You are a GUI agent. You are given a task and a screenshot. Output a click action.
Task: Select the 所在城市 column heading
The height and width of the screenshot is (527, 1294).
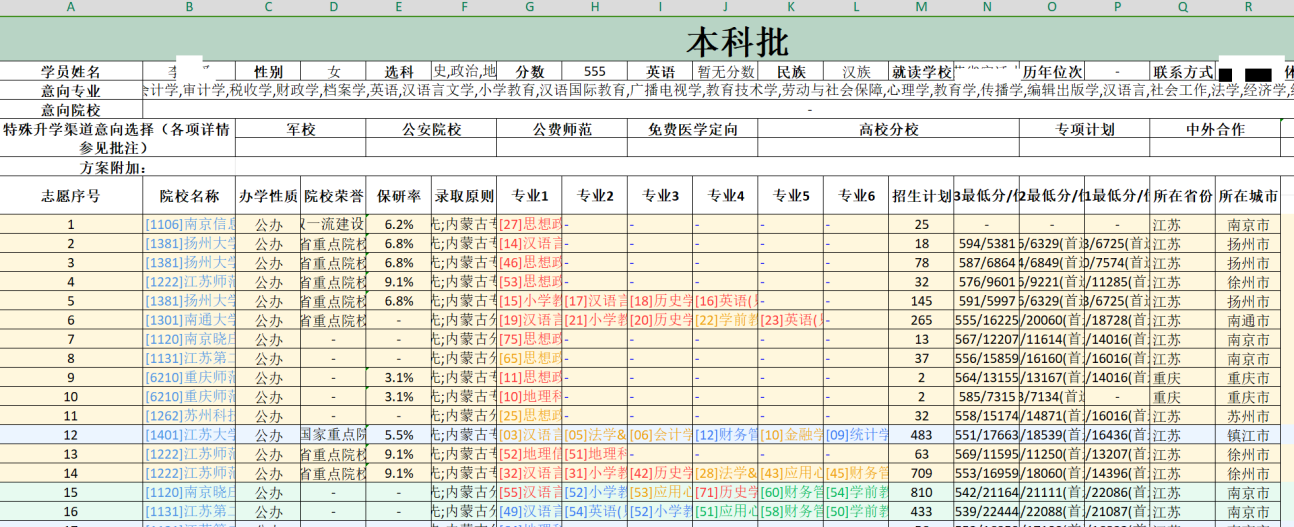click(1248, 196)
